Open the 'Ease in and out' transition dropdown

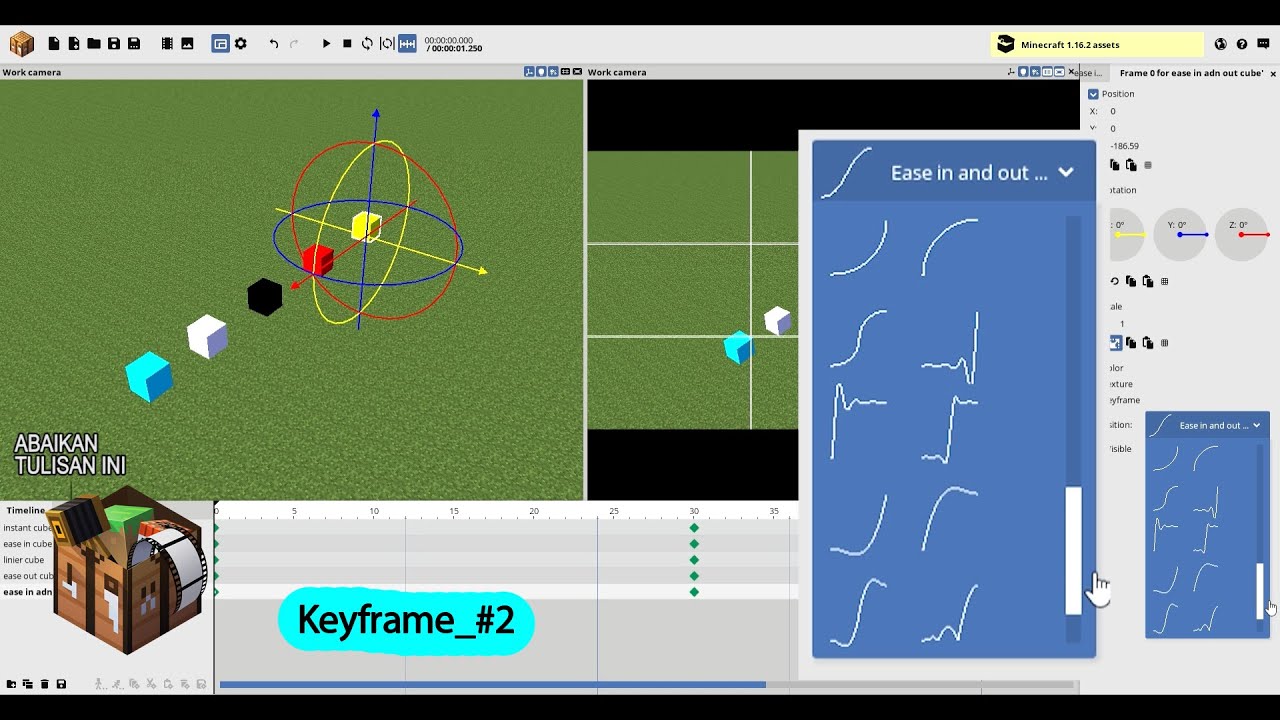point(1207,425)
